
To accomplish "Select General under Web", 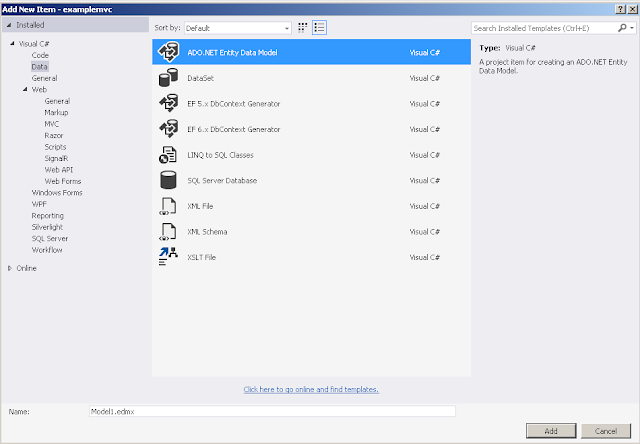I will coord(57,101).
